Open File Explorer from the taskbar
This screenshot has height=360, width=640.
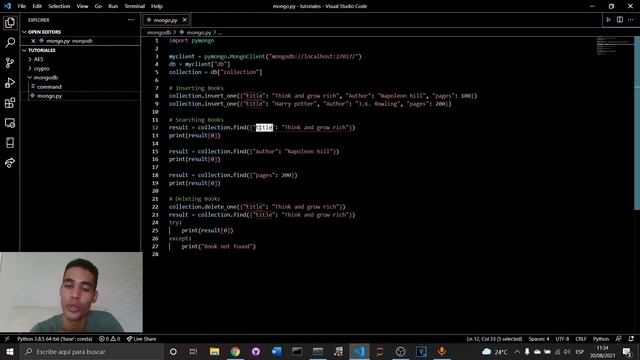click(214, 351)
